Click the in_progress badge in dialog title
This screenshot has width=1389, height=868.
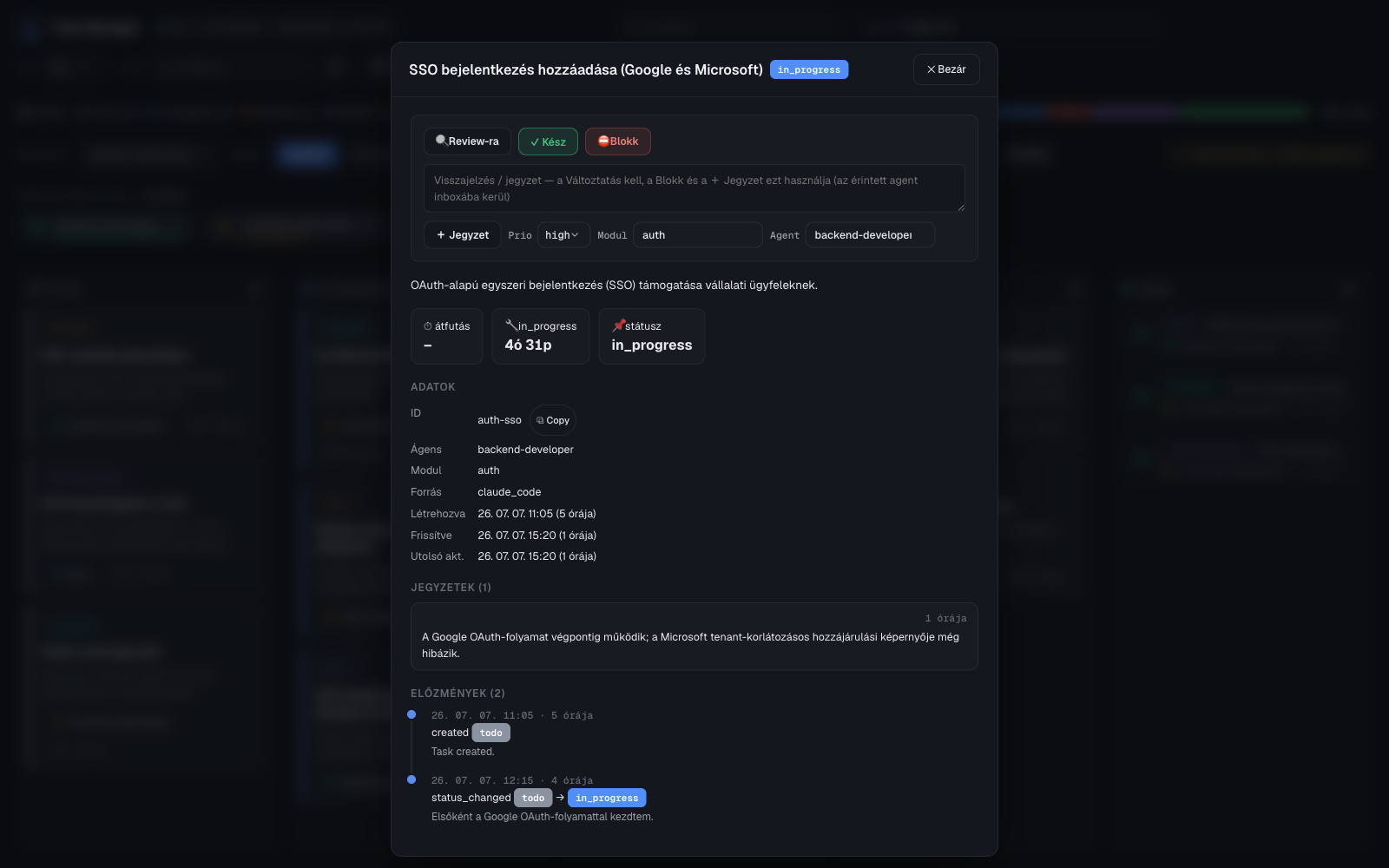click(809, 69)
